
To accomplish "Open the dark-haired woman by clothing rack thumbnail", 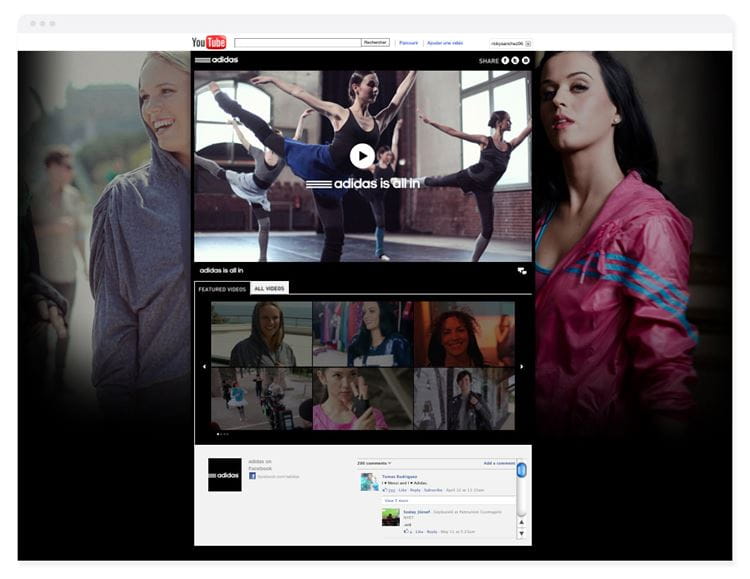I will point(363,334).
